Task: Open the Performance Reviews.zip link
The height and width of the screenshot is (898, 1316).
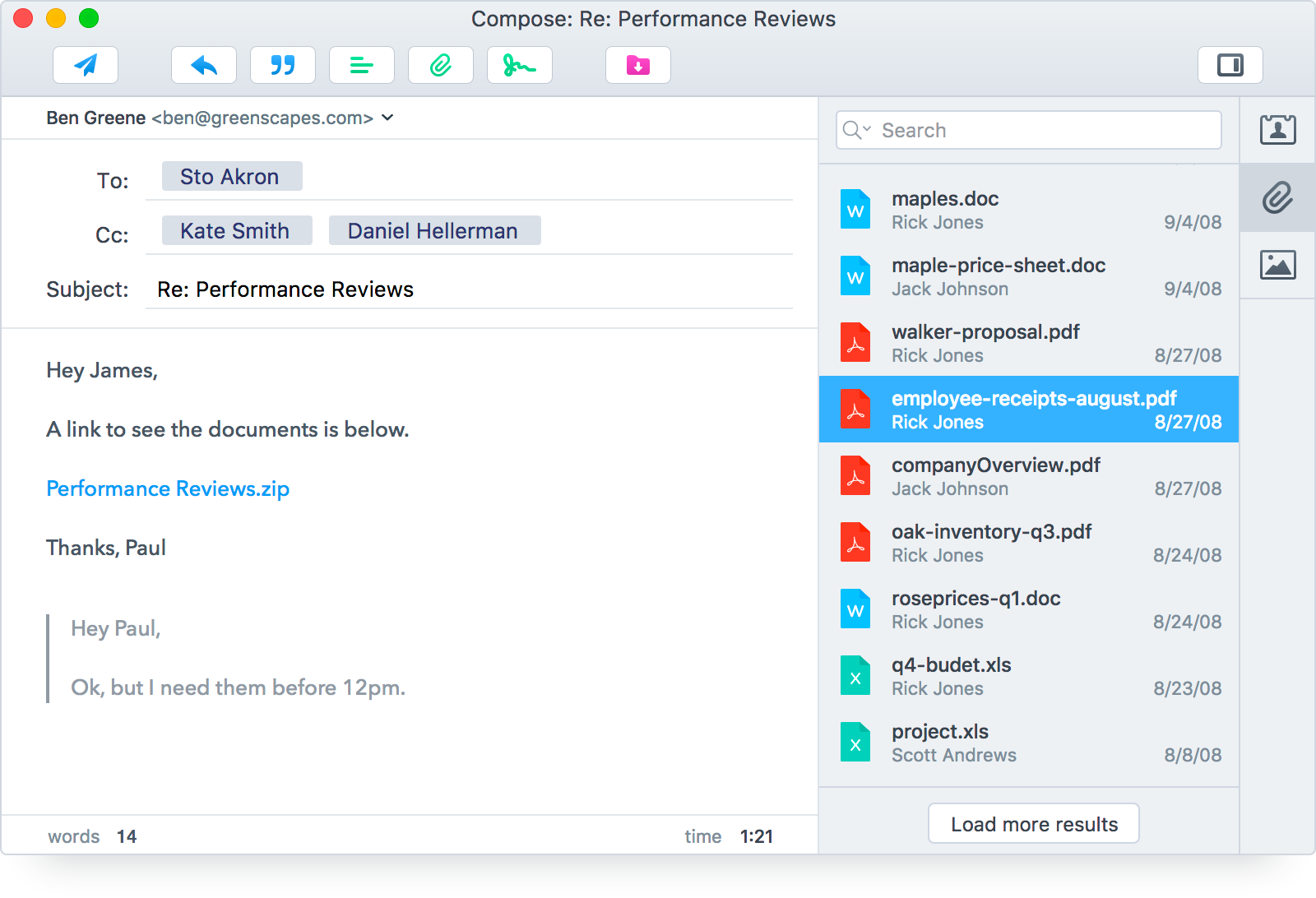Action: tap(168, 488)
